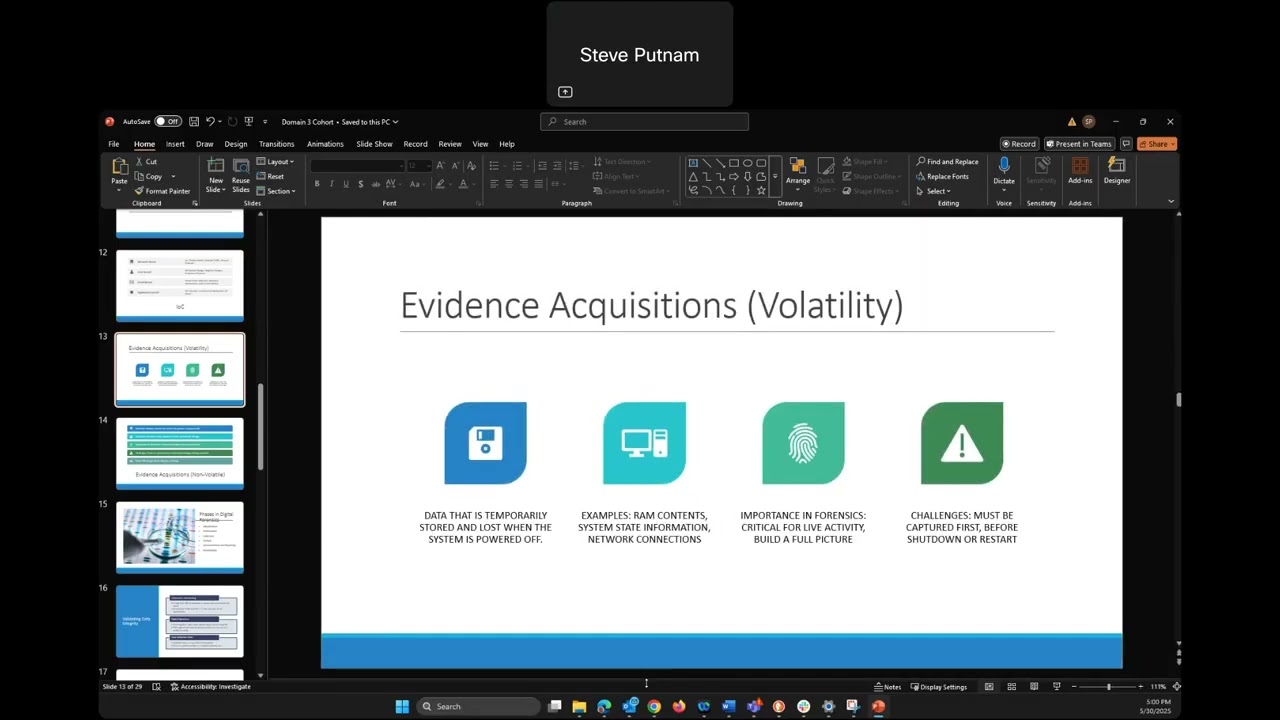Click the Undo arrow icon
1280x720 pixels.
210,122
